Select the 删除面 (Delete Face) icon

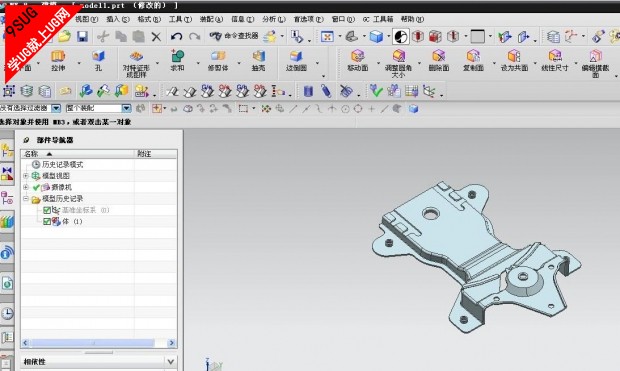click(x=439, y=56)
